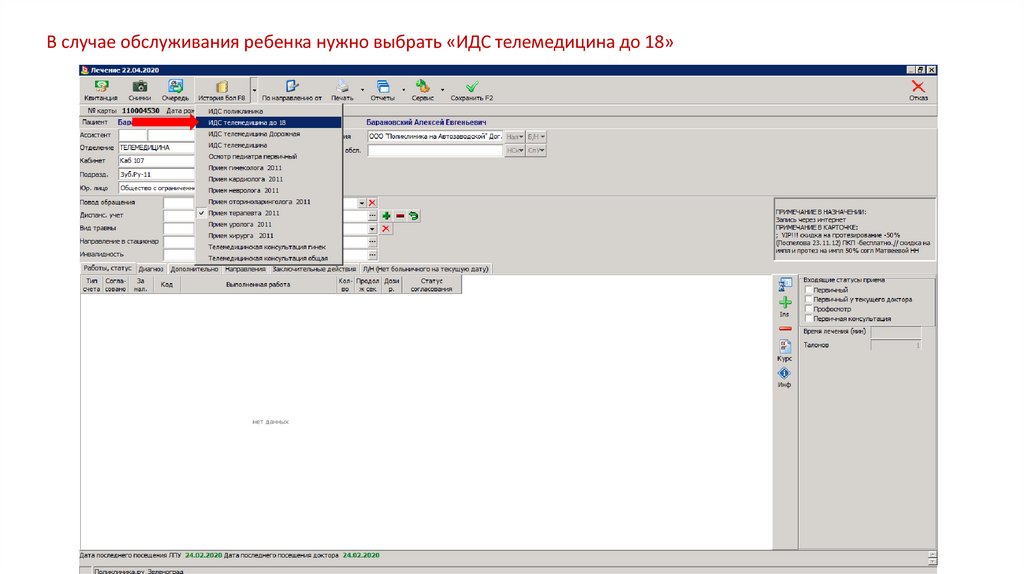Click the green plus Ins icon
This screenshot has height=574, width=1024.
tap(785, 301)
